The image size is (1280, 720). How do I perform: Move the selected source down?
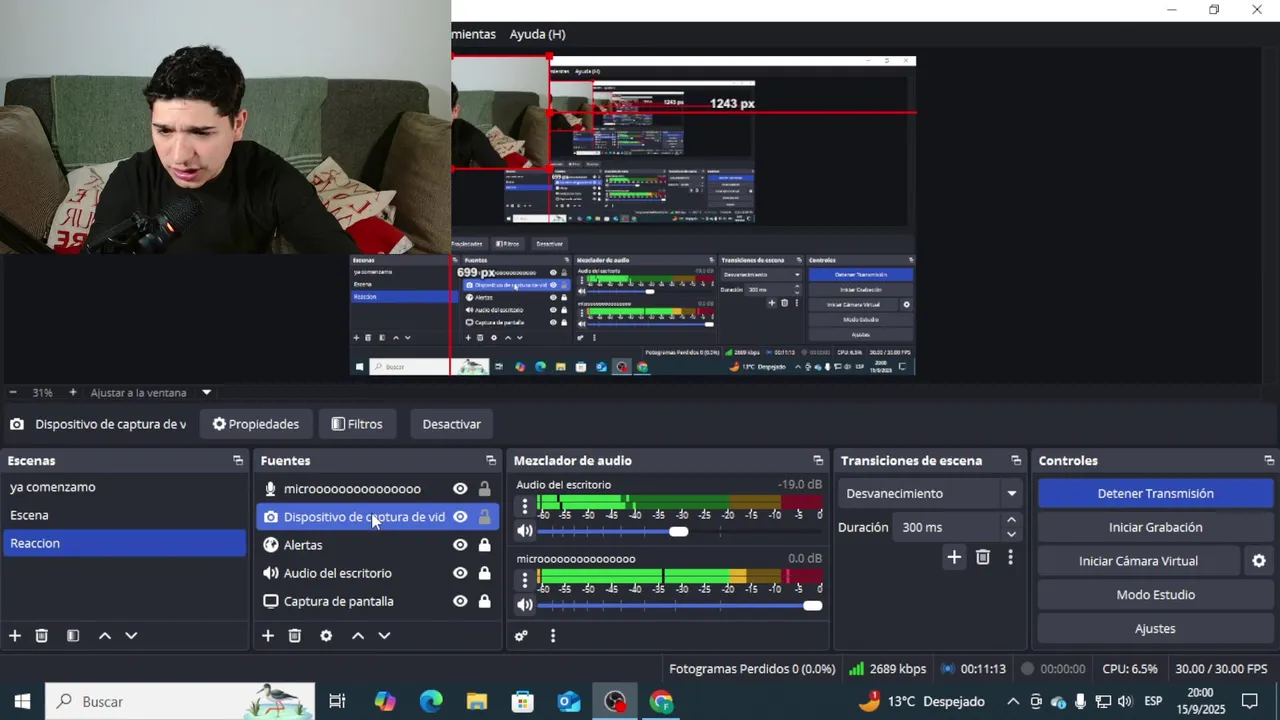(x=384, y=636)
